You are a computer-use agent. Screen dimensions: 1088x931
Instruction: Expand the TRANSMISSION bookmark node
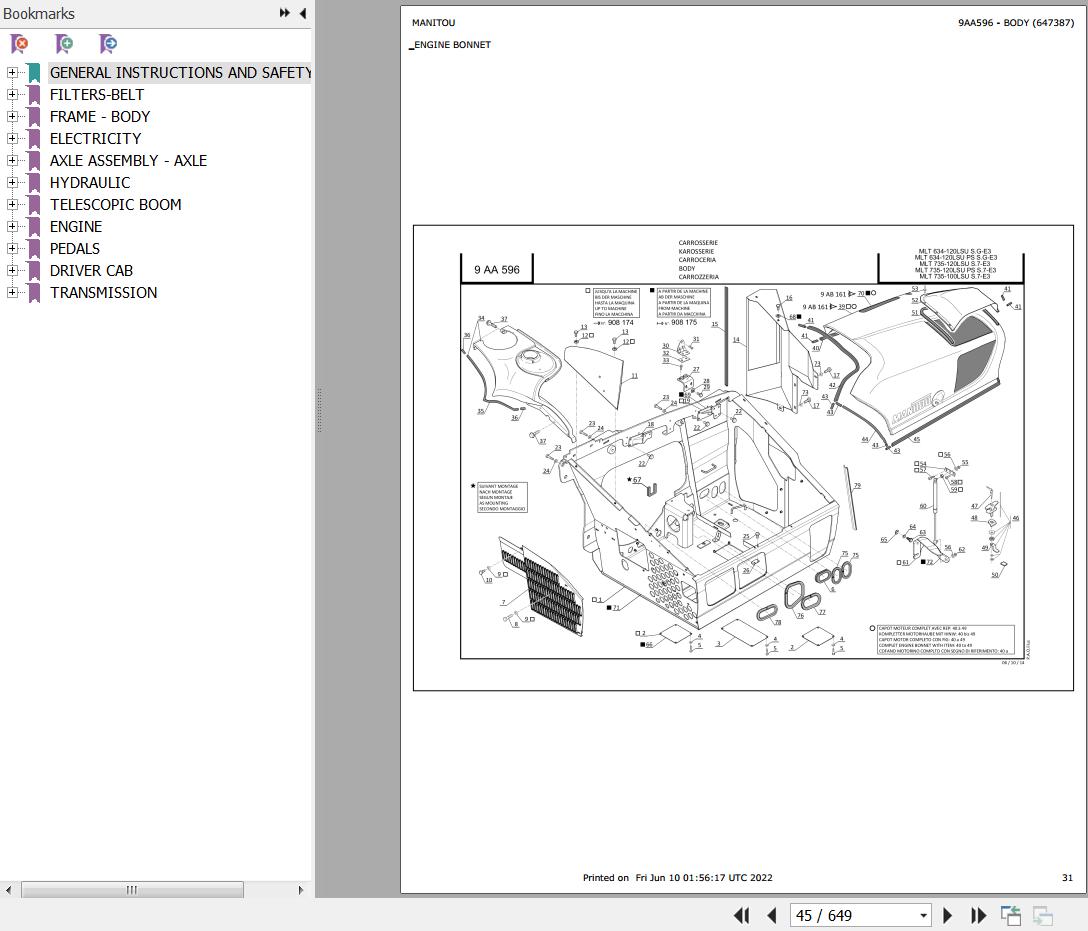[x=12, y=293]
